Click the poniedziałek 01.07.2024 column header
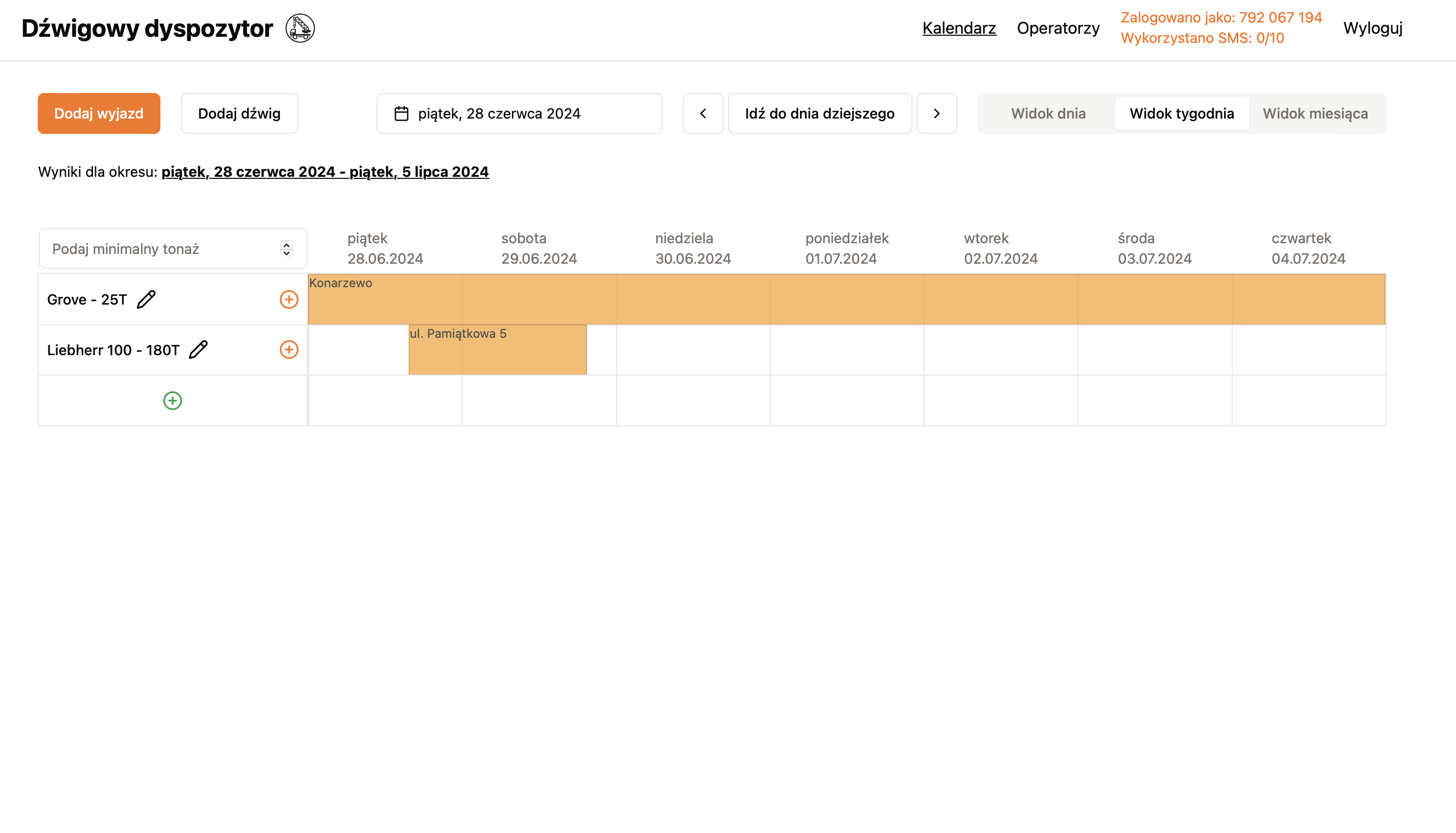The width and height of the screenshot is (1456, 833). coord(847,248)
